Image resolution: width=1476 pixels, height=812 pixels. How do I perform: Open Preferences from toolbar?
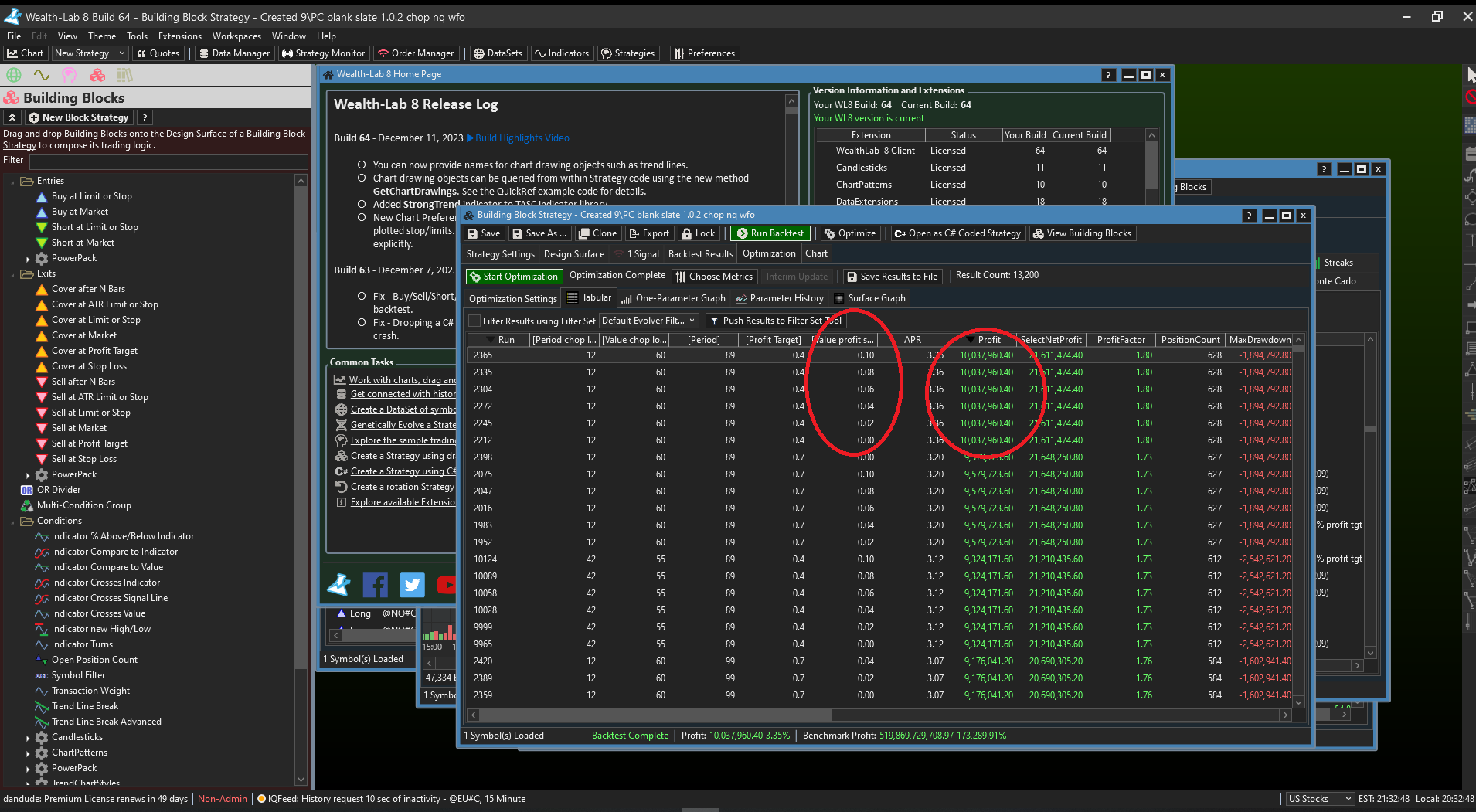tap(704, 53)
